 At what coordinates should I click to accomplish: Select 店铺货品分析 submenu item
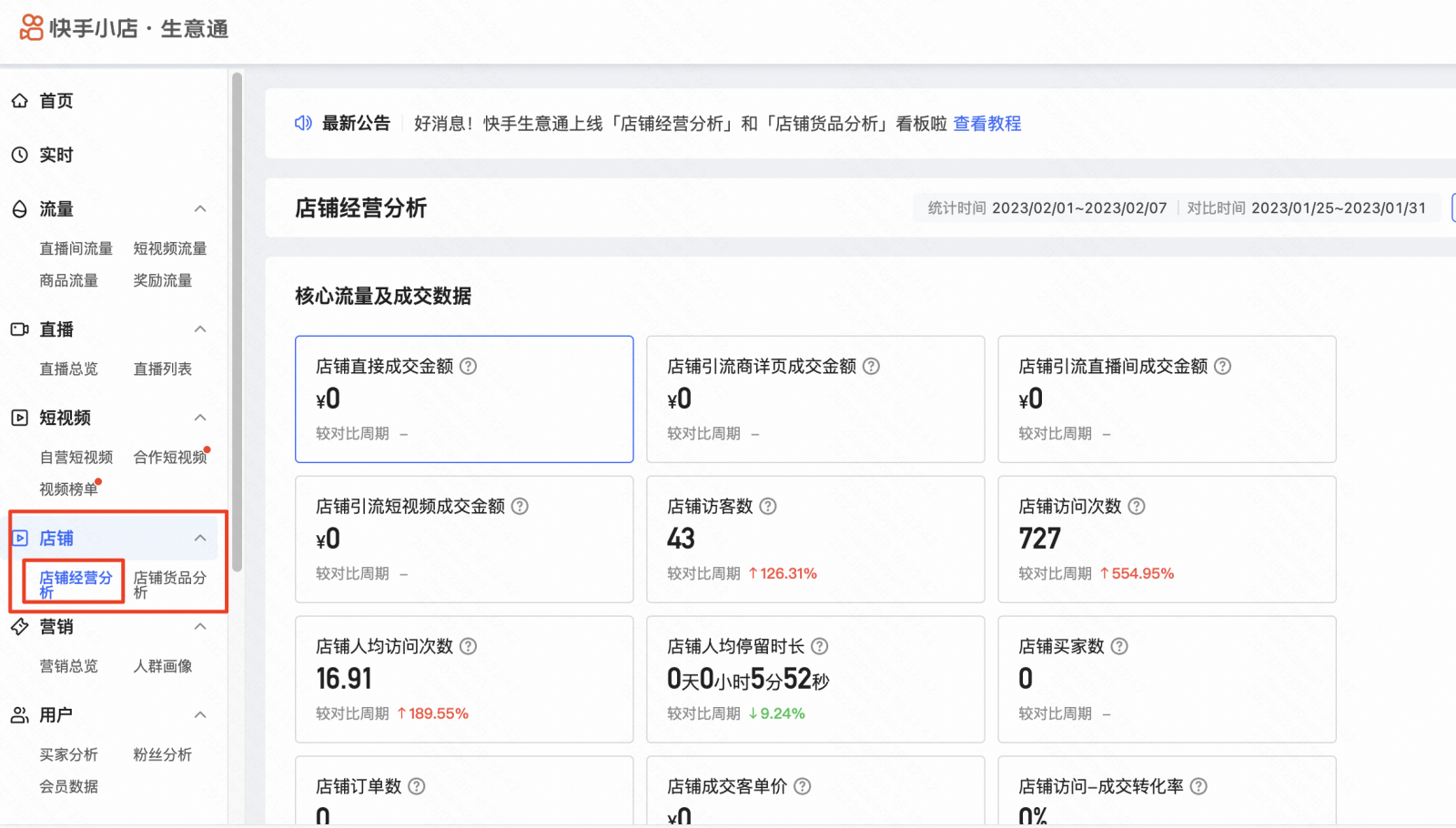pos(170,584)
